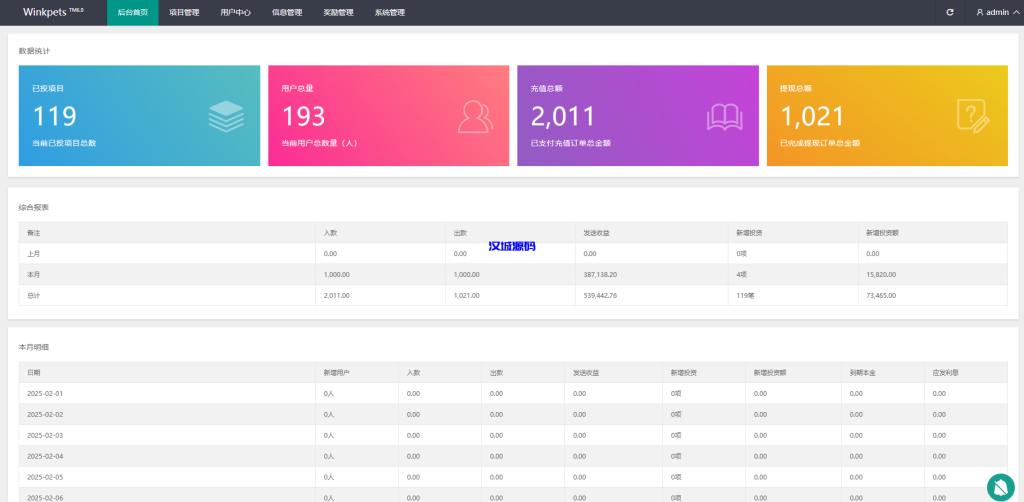This screenshot has height=502, width=1024.
Task: Click the user avatar icon beside admin
Action: click(x=980, y=13)
